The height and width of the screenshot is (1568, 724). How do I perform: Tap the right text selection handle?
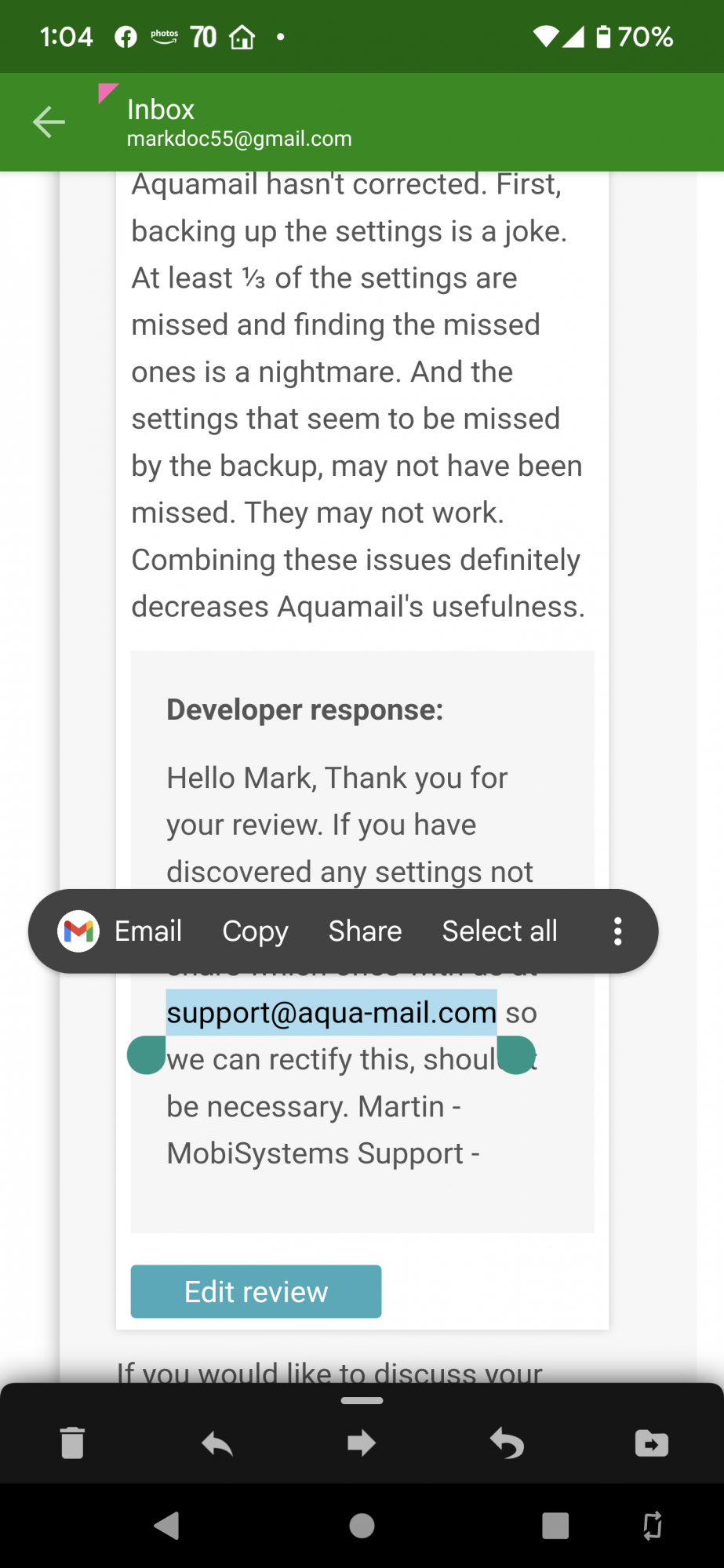coord(516,1054)
